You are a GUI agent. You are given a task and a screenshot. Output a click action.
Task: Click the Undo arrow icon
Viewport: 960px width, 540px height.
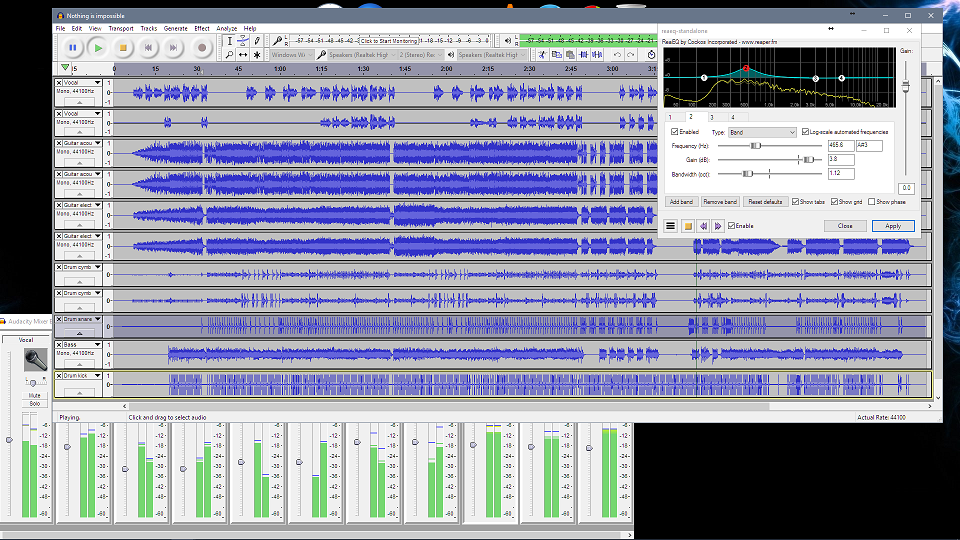point(617,54)
